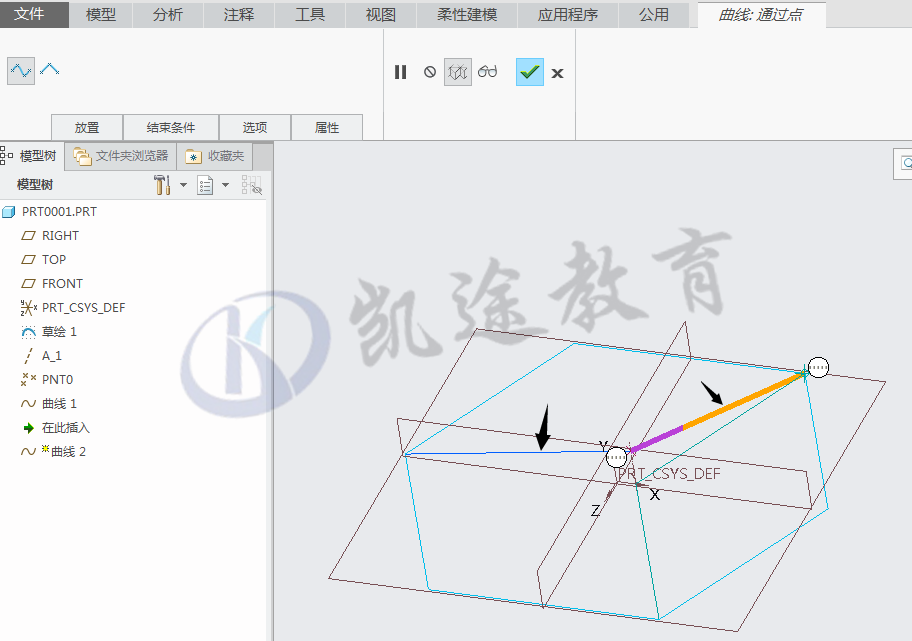912x641 pixels.
Task: Click the 模型树 tab tree icon
Action: point(6,155)
